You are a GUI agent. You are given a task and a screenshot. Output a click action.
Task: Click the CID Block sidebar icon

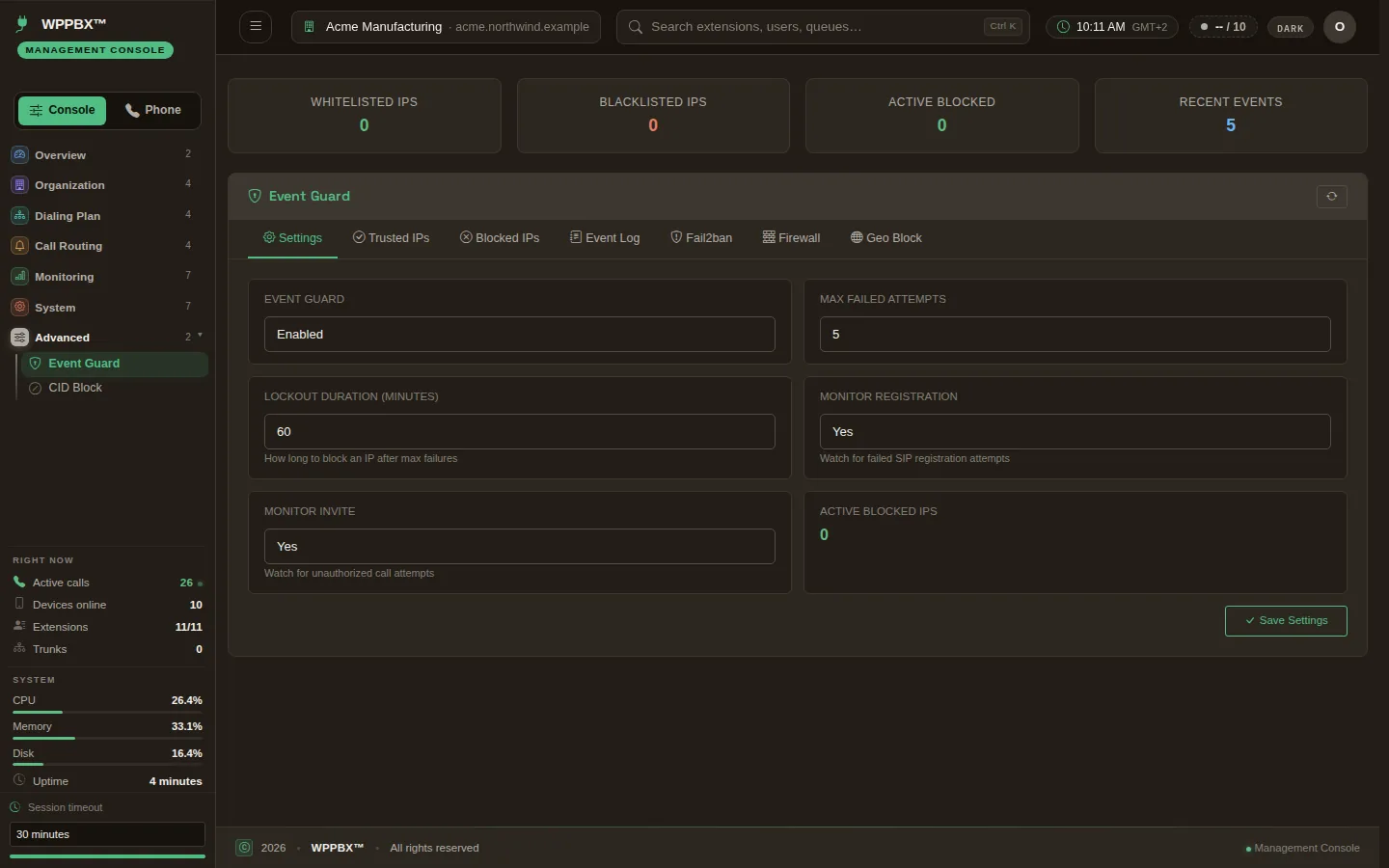36,388
